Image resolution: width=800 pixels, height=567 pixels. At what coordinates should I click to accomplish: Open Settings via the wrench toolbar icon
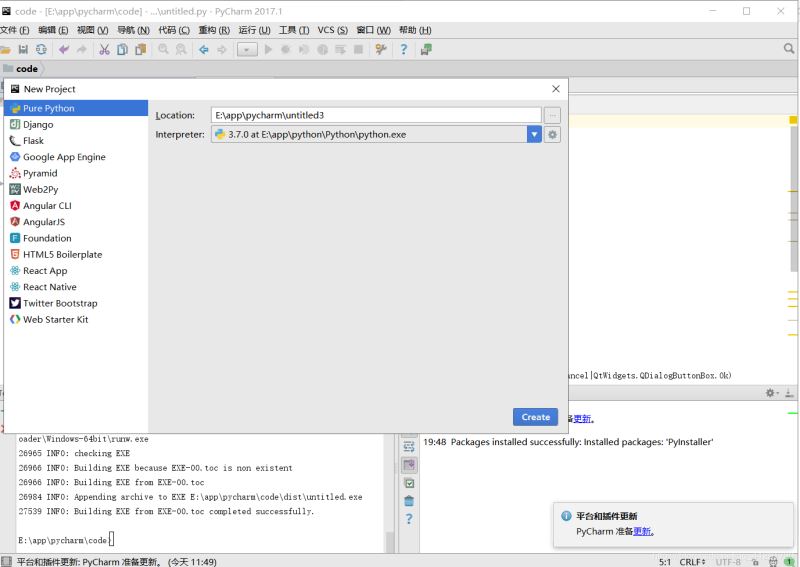[x=381, y=50]
